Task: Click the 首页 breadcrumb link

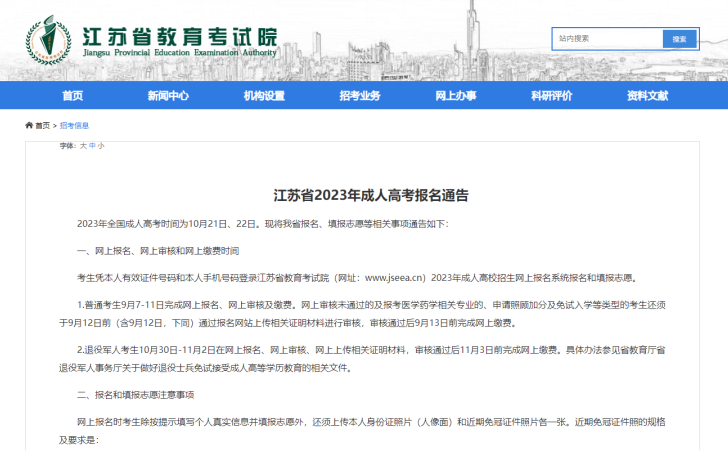Action: [43, 126]
